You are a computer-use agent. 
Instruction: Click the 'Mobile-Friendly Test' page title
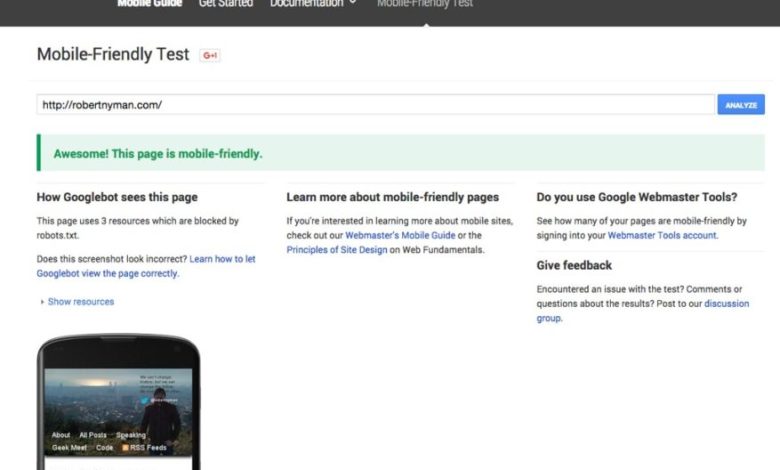(x=113, y=54)
